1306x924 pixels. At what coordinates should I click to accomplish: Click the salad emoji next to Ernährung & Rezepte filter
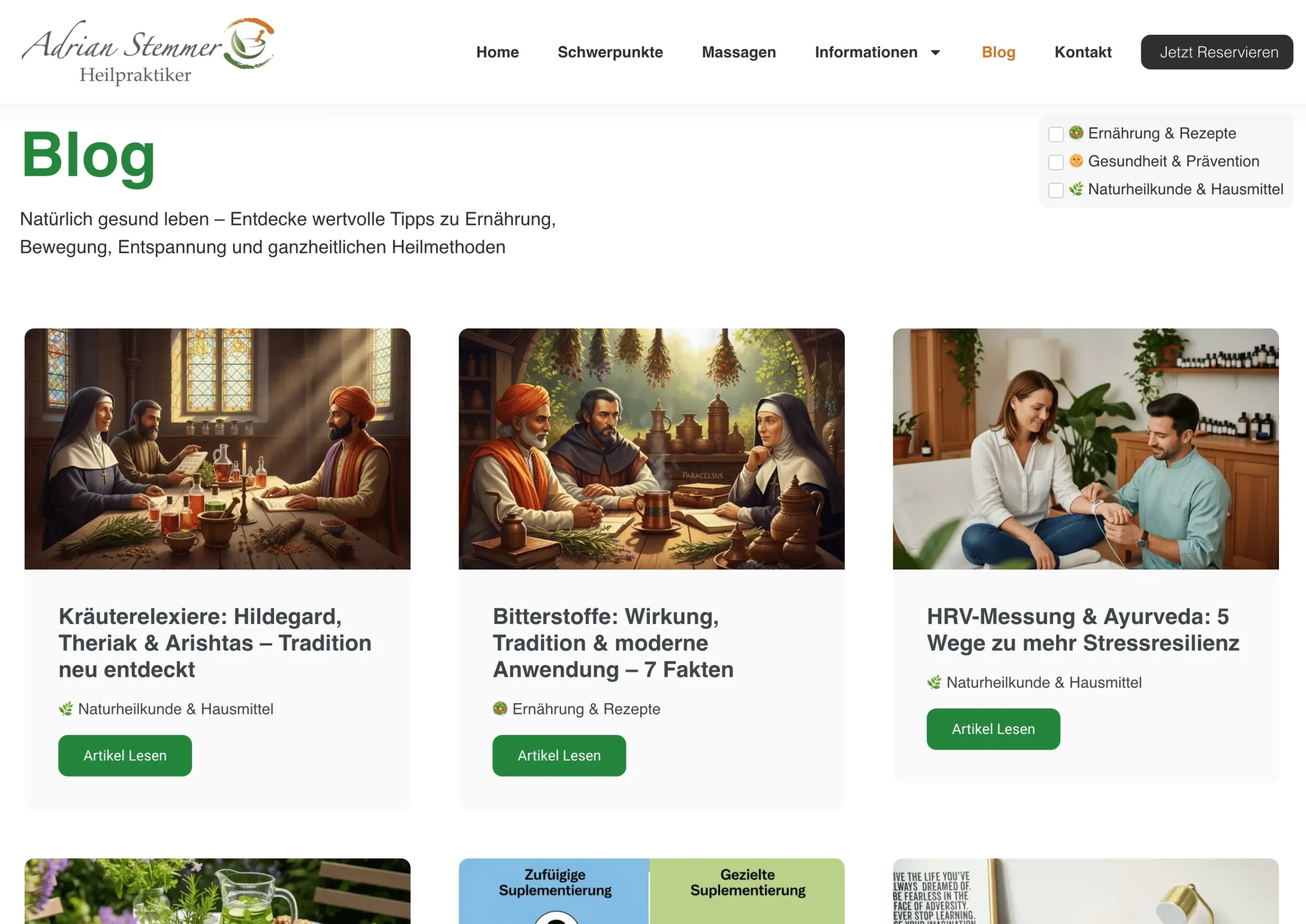point(1075,133)
